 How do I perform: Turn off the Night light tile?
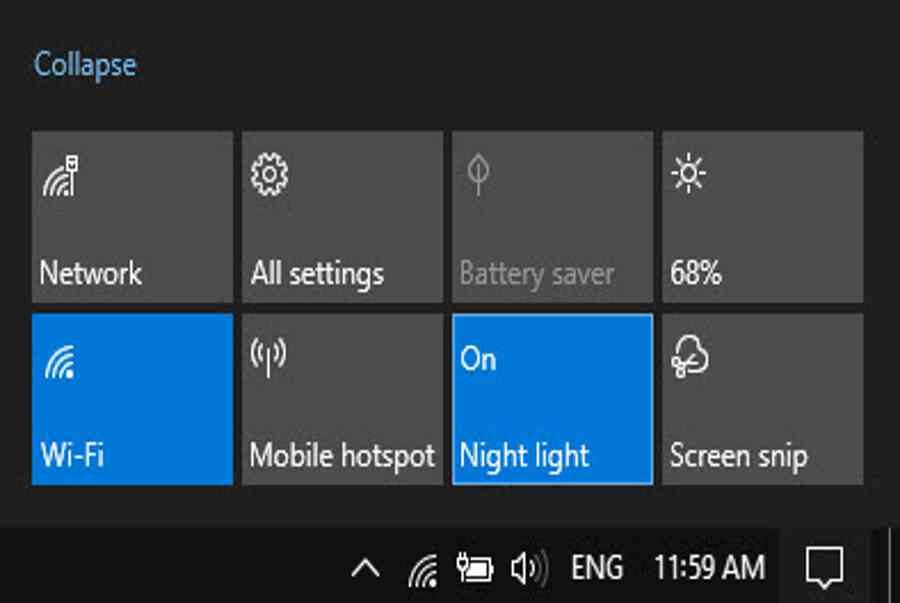(552, 399)
